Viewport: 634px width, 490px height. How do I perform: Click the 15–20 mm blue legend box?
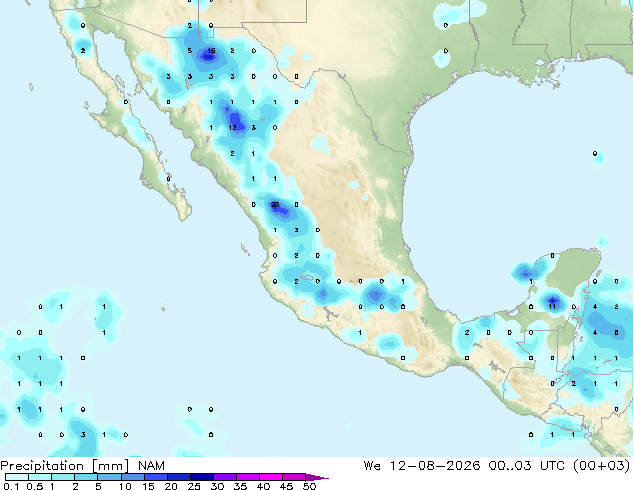(156, 477)
